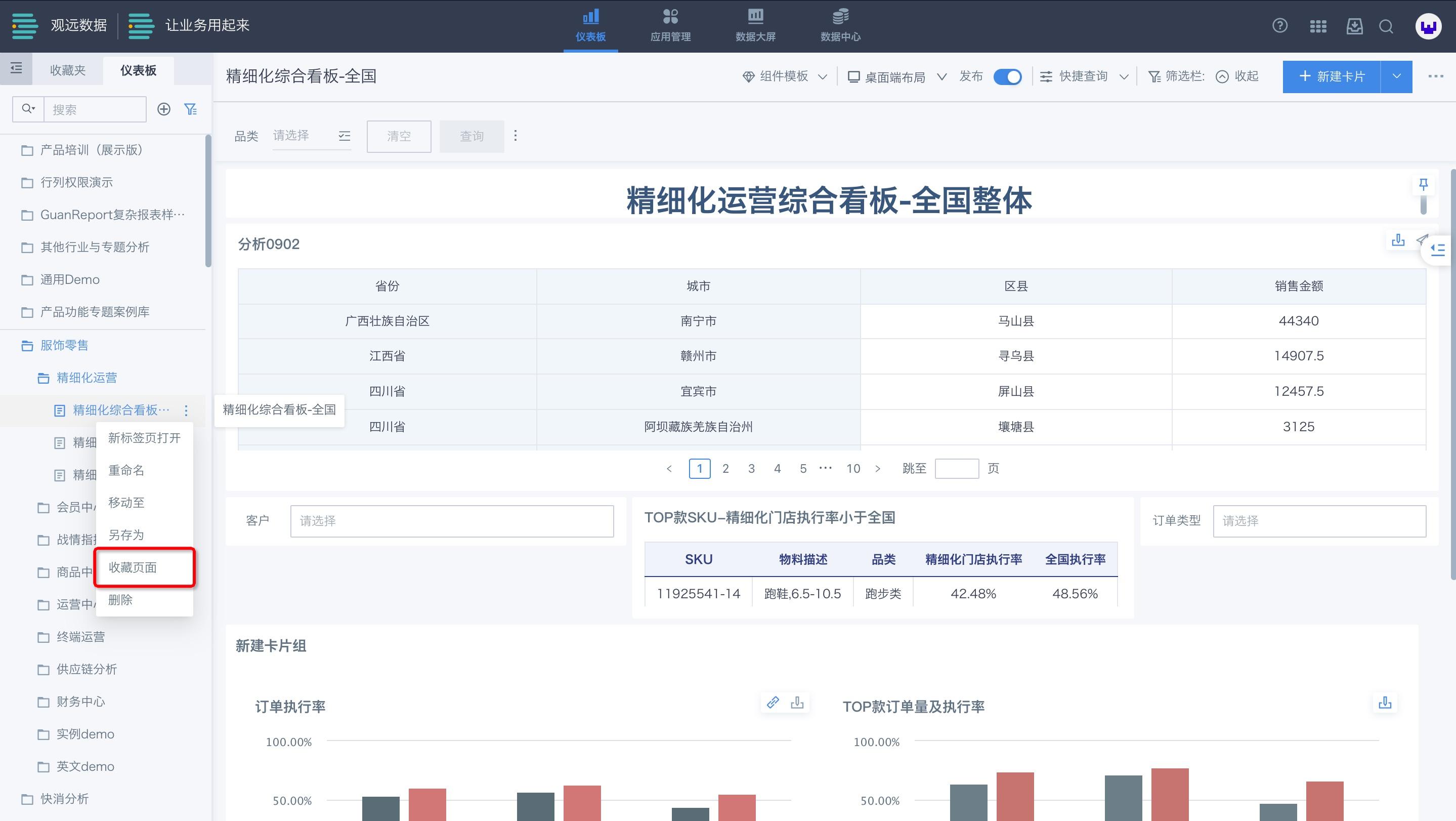Click the link icon on 订单执行率 chart
Viewport: 1456px width, 821px height.
[x=773, y=702]
